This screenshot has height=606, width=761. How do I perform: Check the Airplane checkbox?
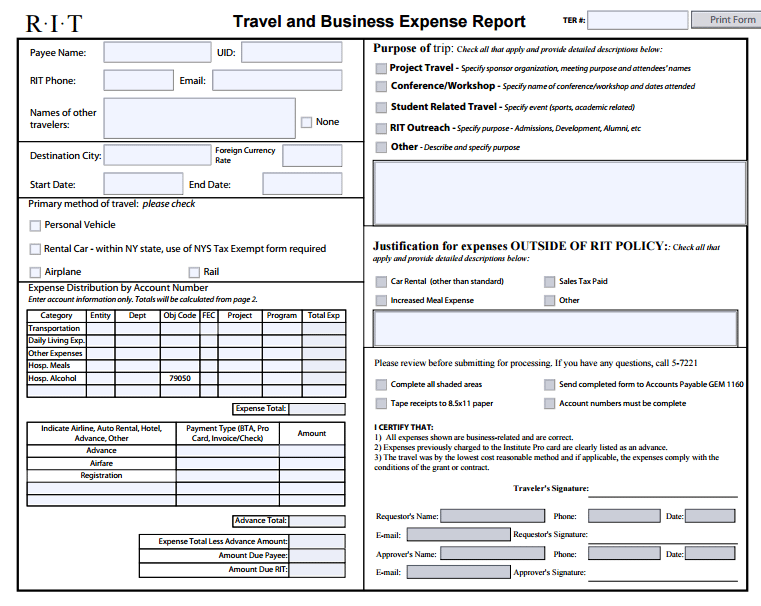point(35,272)
